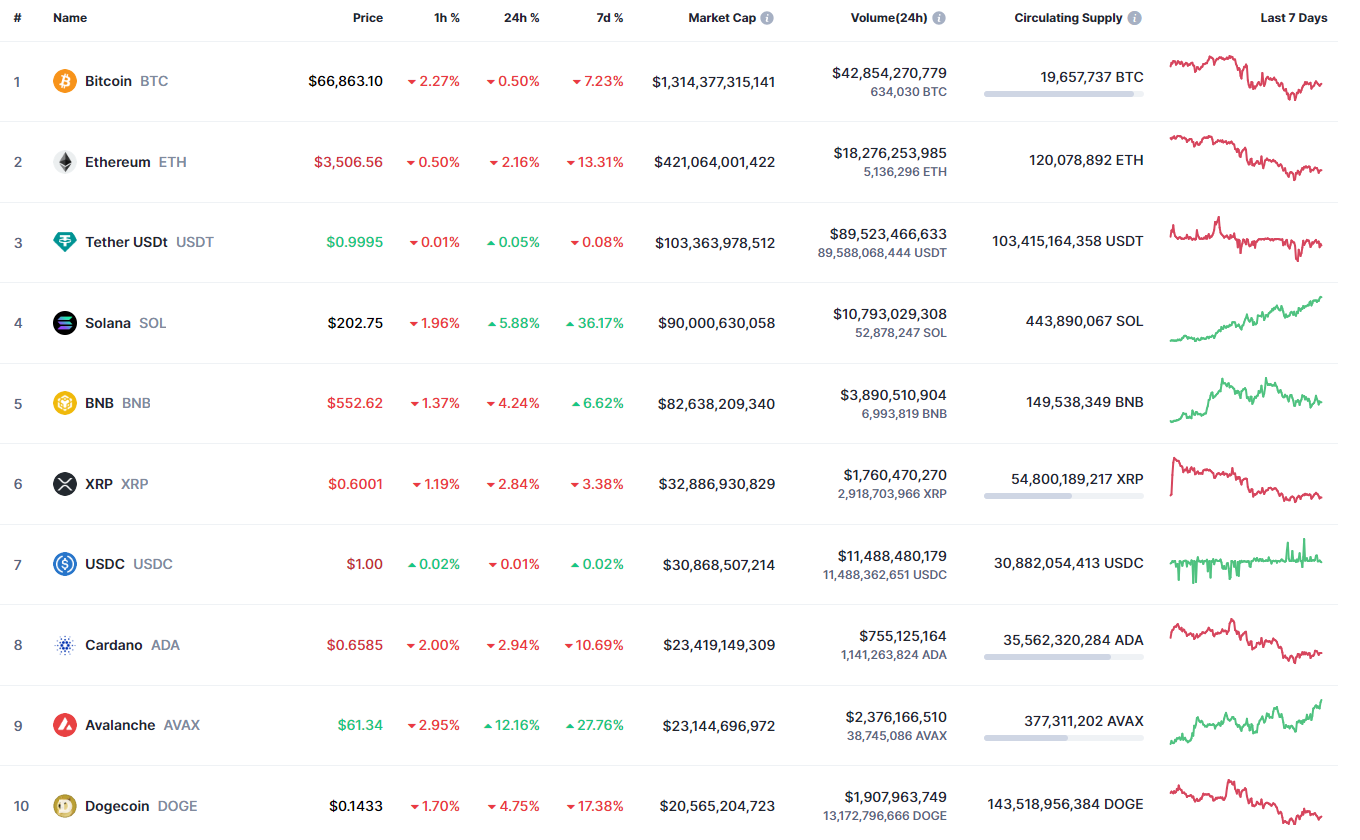Click the XRP logo icon
Image resolution: width=1360 pixels, height=840 pixels.
[x=65, y=484]
